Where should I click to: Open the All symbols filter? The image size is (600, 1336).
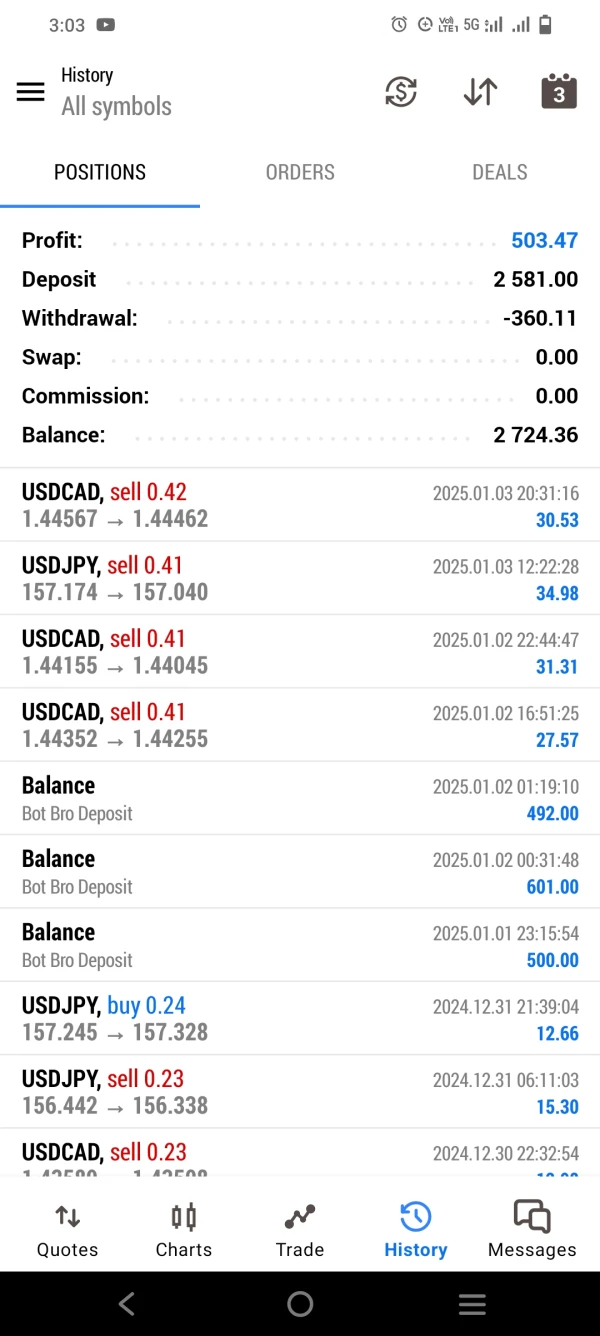click(116, 106)
